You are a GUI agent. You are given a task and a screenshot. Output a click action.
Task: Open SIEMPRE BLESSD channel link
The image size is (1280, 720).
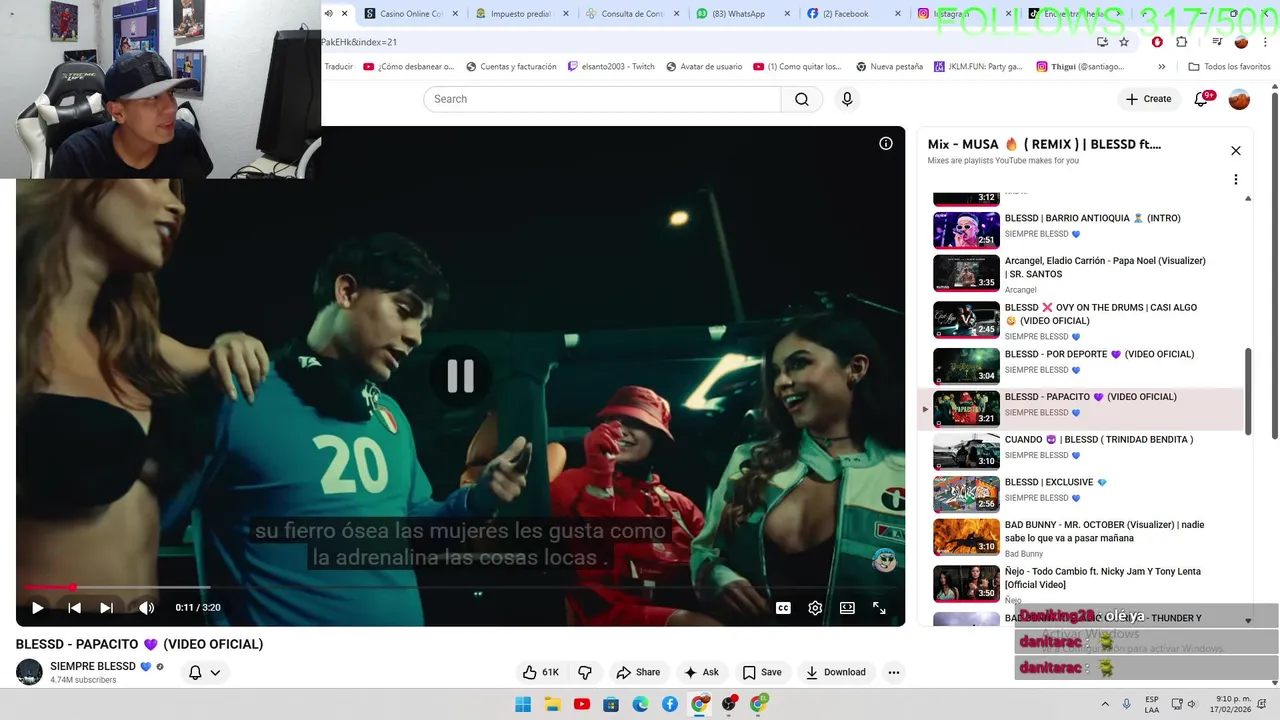click(93, 666)
